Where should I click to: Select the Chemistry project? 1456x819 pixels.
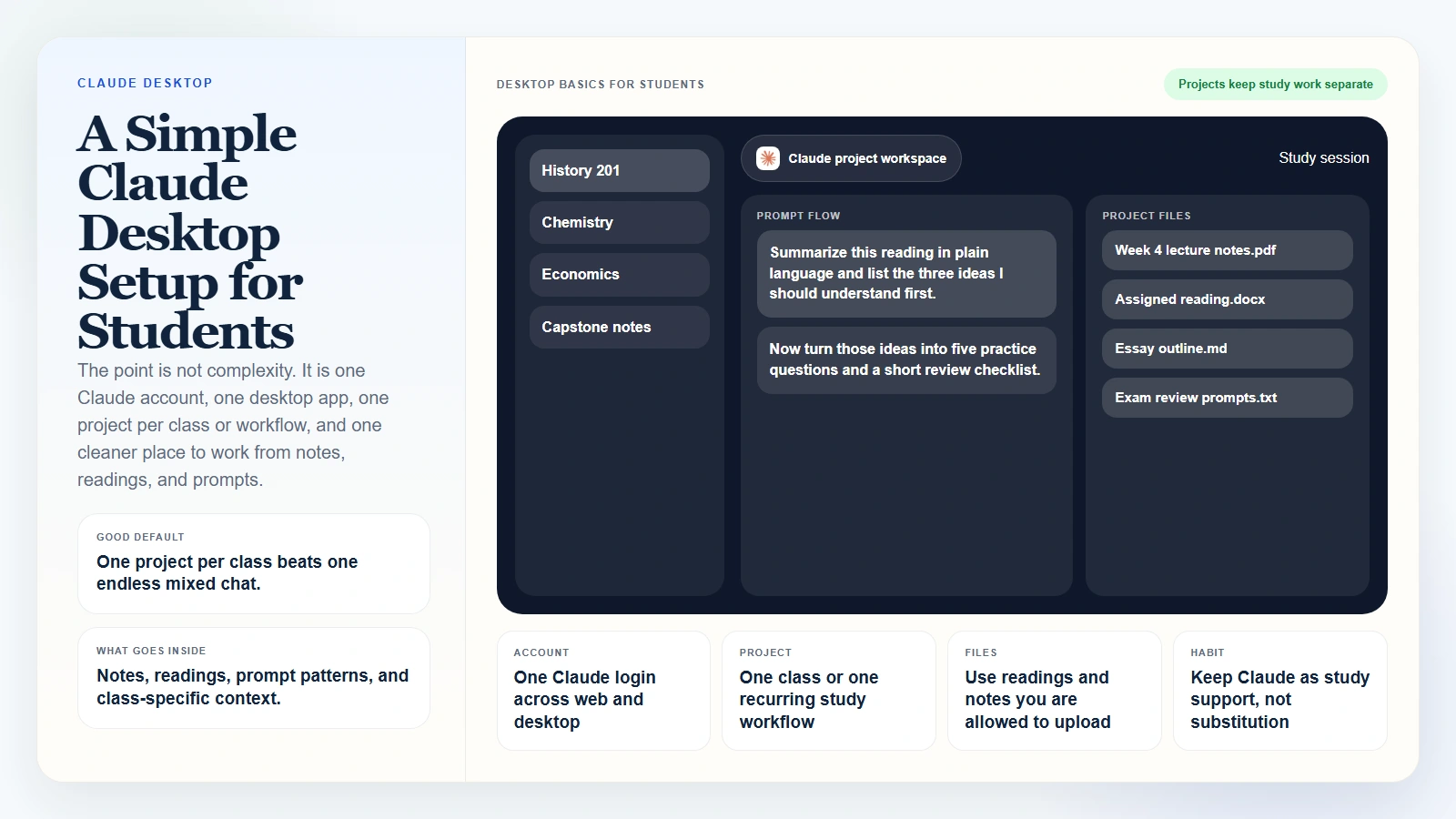pos(619,222)
